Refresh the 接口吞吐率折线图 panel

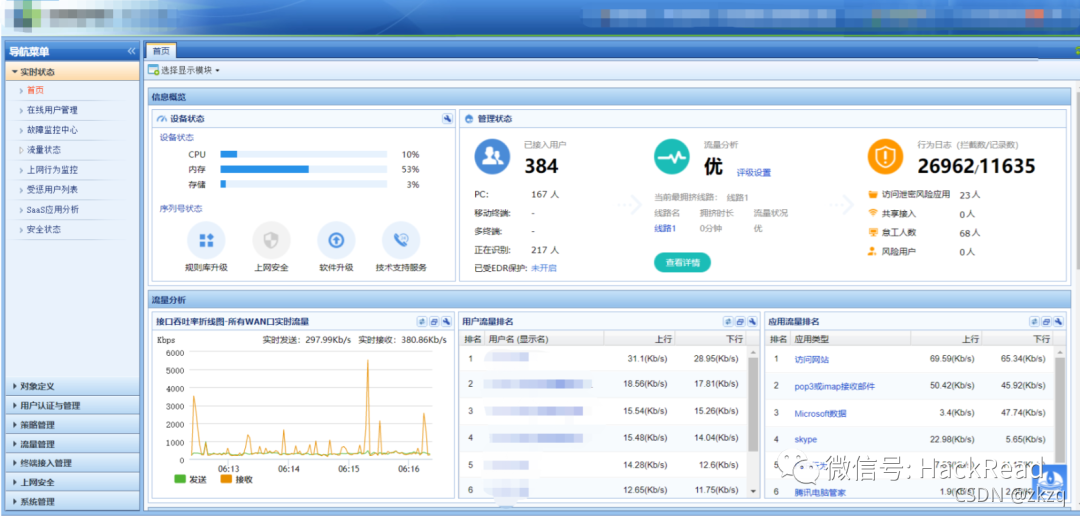(x=422, y=322)
